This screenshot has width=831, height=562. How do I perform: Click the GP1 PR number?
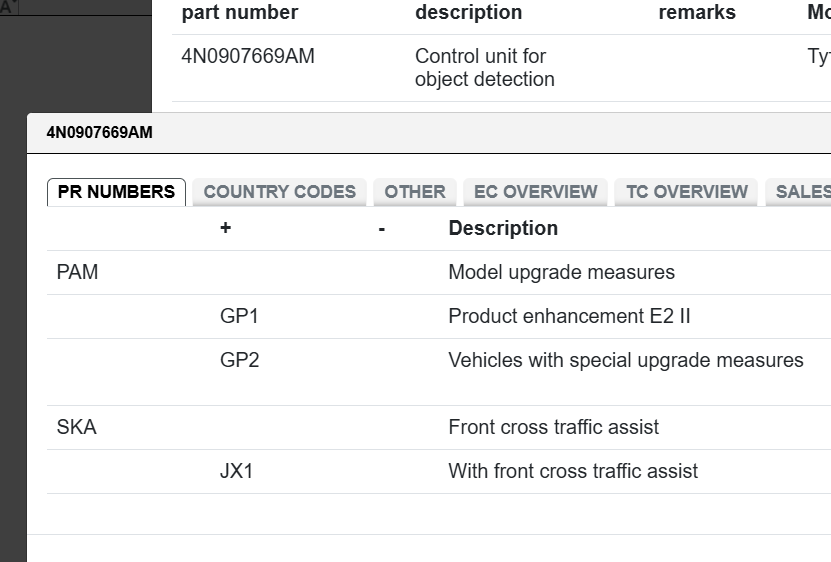coord(239,316)
